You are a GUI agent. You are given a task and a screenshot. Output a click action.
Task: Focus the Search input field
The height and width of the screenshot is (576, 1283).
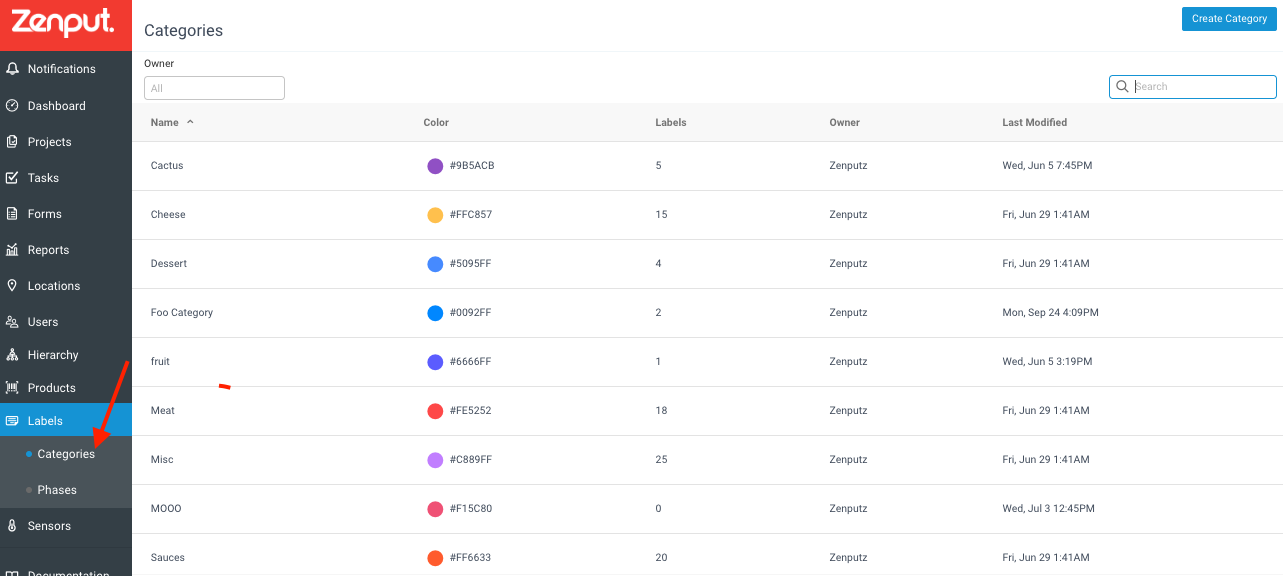(x=1193, y=87)
